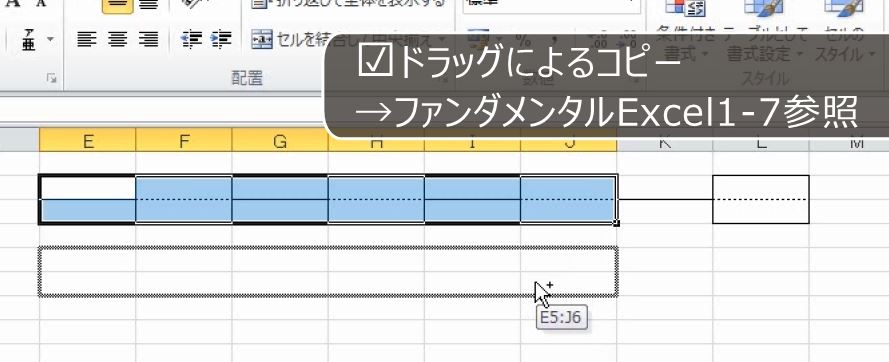Toggle wrap text (折り返して全体を表示する)
The image size is (889, 362).
(349, 3)
